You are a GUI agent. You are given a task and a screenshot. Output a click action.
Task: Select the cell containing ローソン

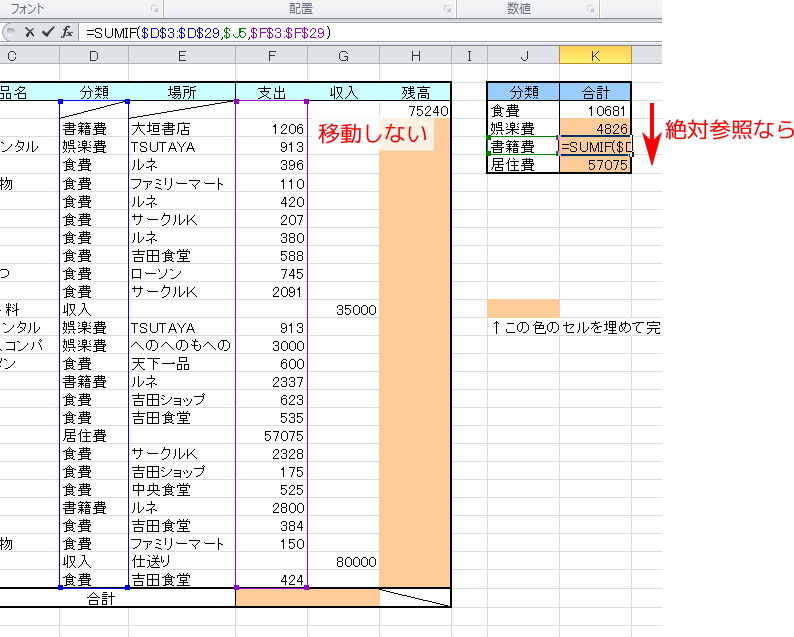(x=182, y=273)
